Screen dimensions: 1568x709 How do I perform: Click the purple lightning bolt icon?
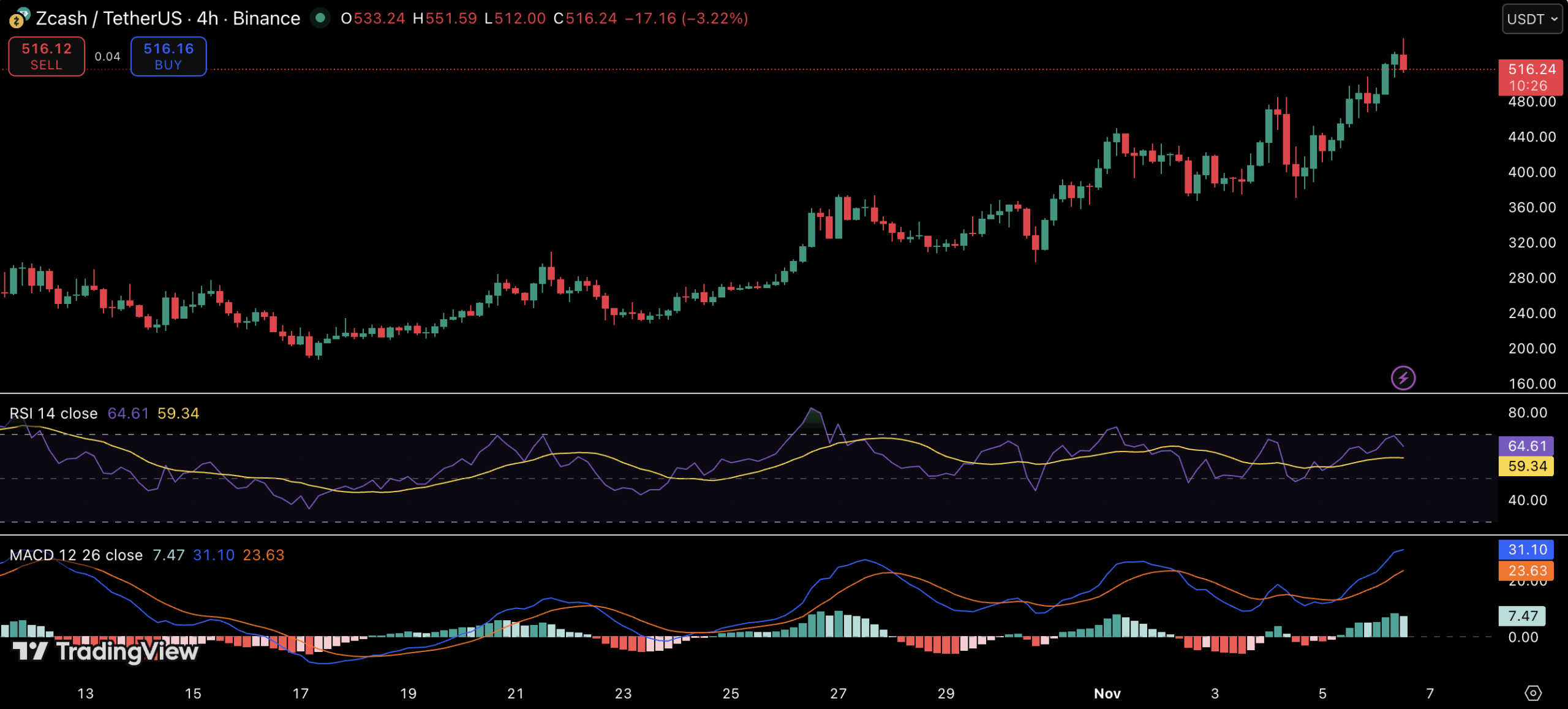[1403, 378]
